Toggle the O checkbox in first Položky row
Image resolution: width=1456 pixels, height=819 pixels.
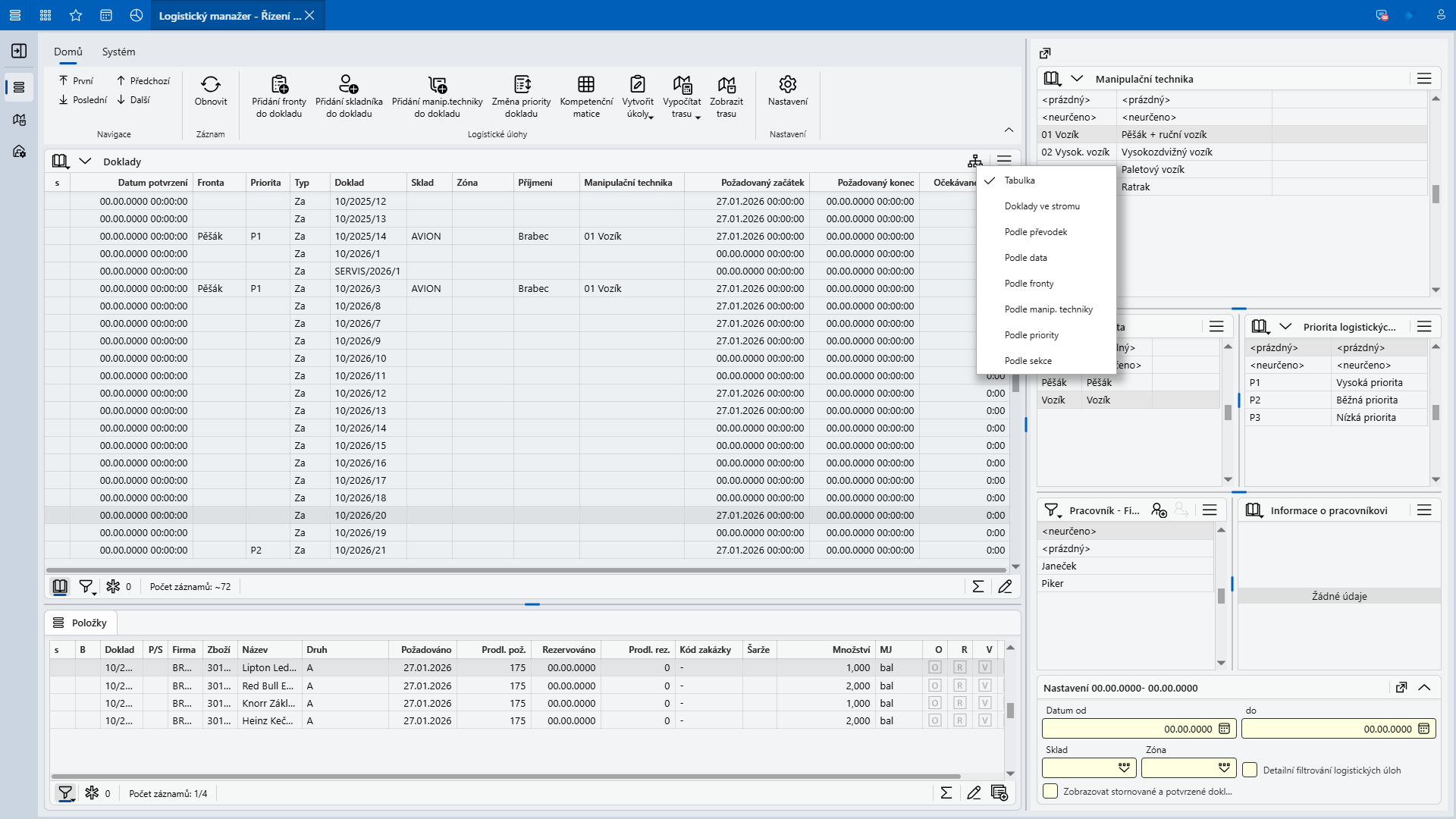click(935, 667)
